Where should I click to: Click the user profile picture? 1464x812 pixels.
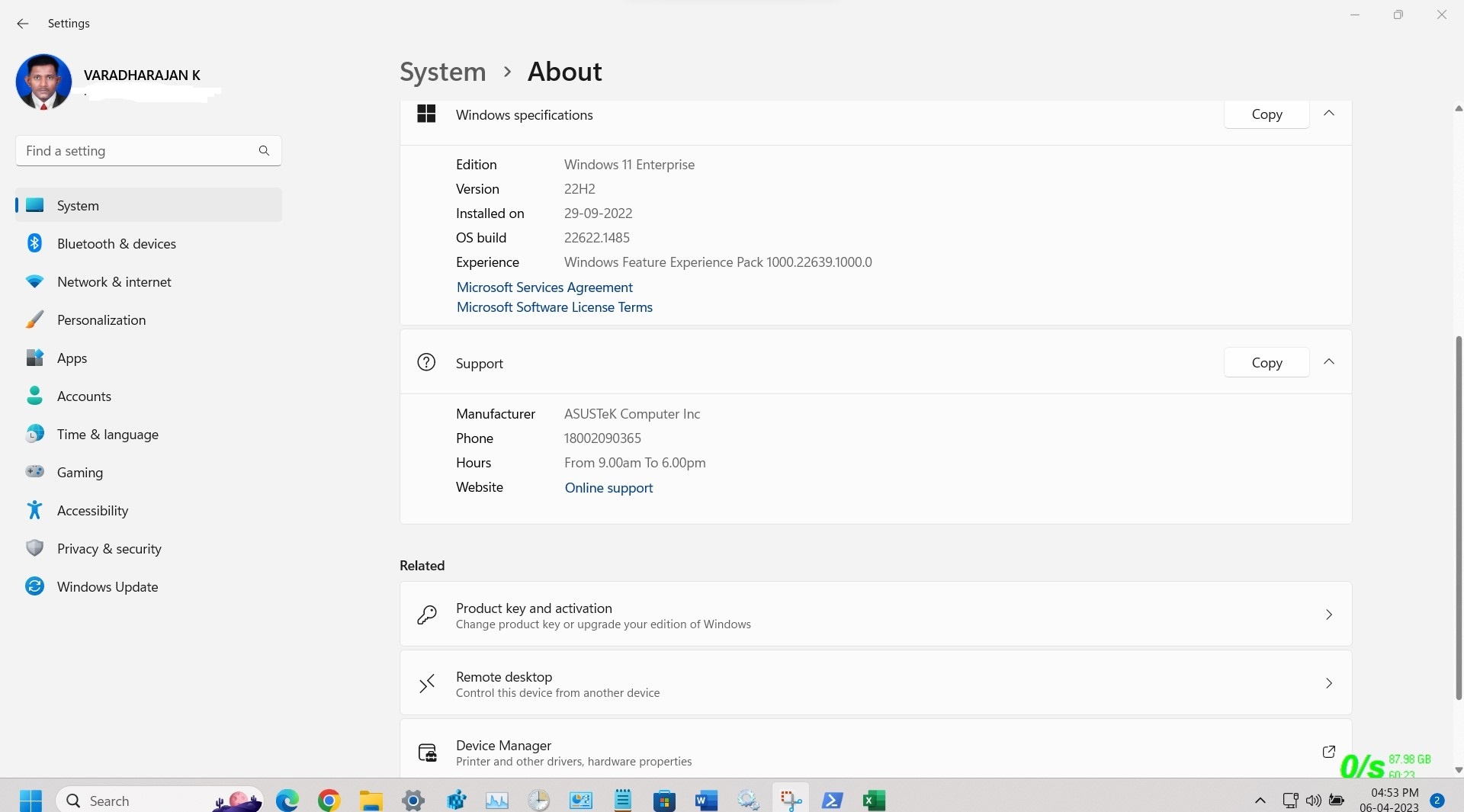(43, 82)
